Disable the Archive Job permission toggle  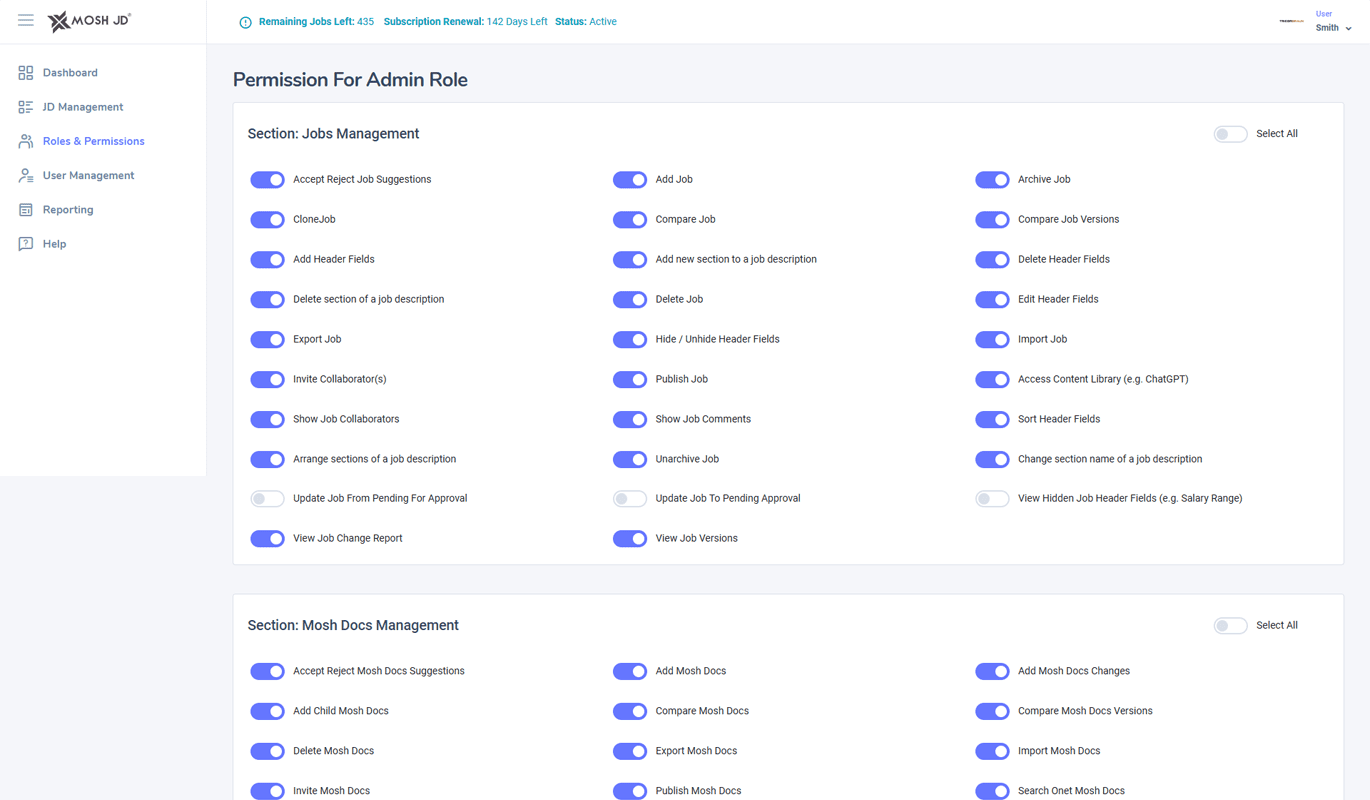click(x=992, y=179)
